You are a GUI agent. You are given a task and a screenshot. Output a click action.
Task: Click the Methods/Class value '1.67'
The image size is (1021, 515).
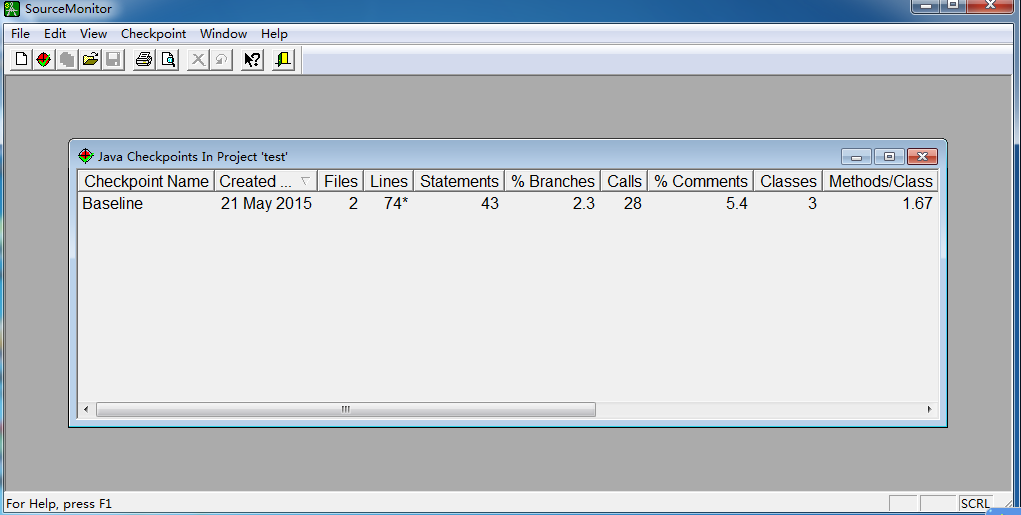click(x=917, y=204)
